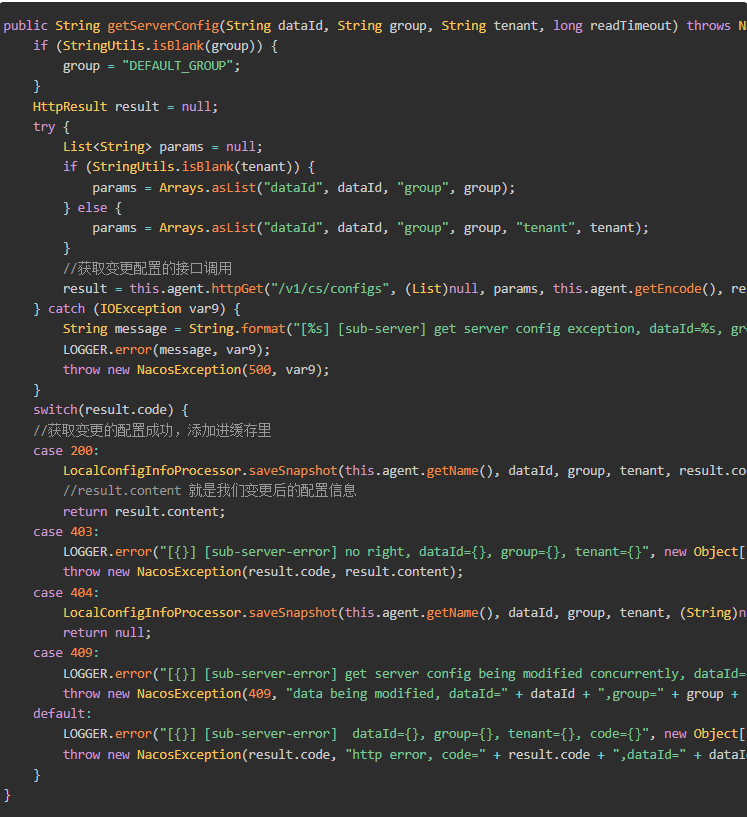Click IOException in the catch clause
This screenshot has width=747, height=817.
[x=141, y=309]
